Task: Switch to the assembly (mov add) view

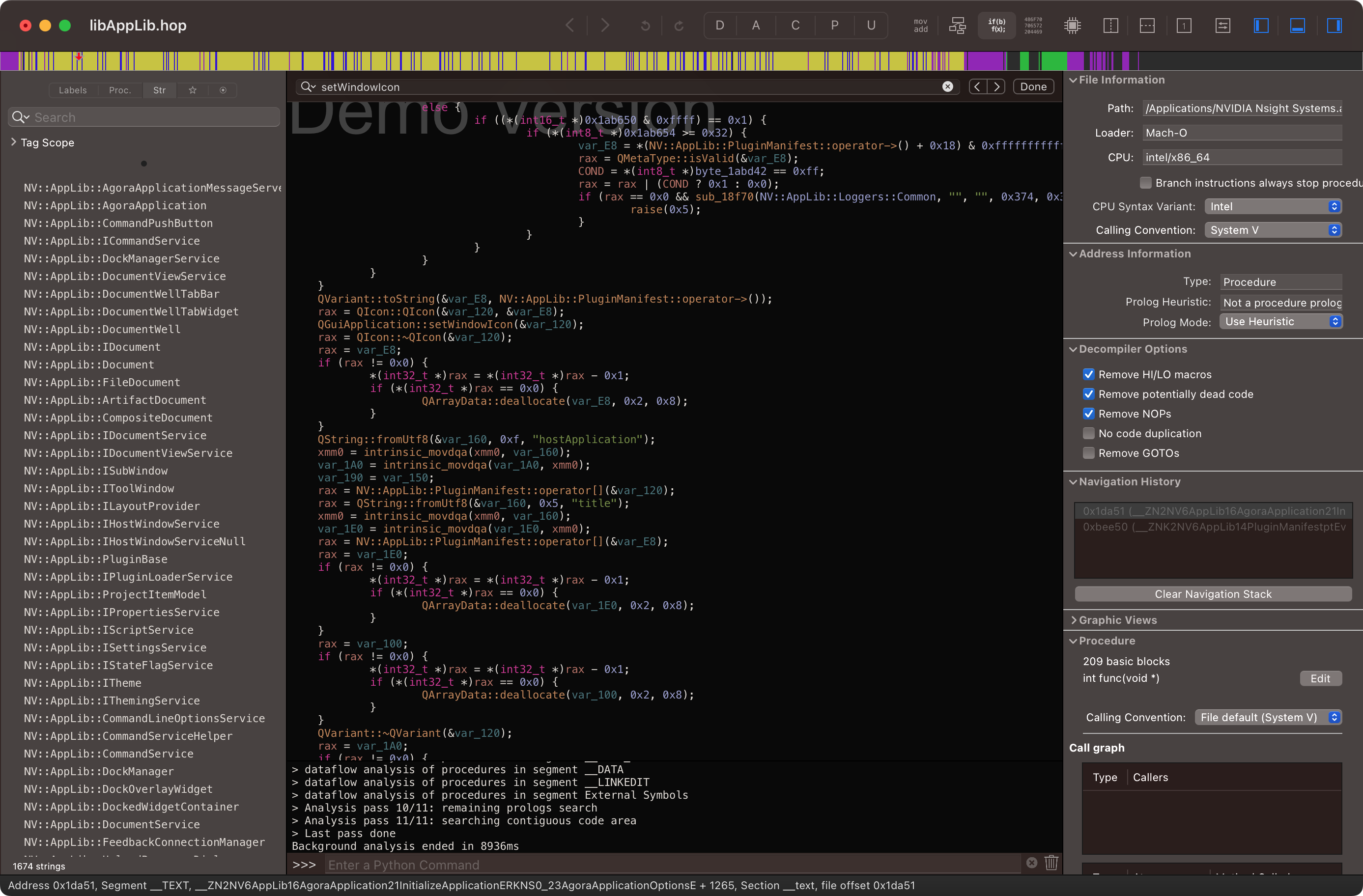Action: 920,25
